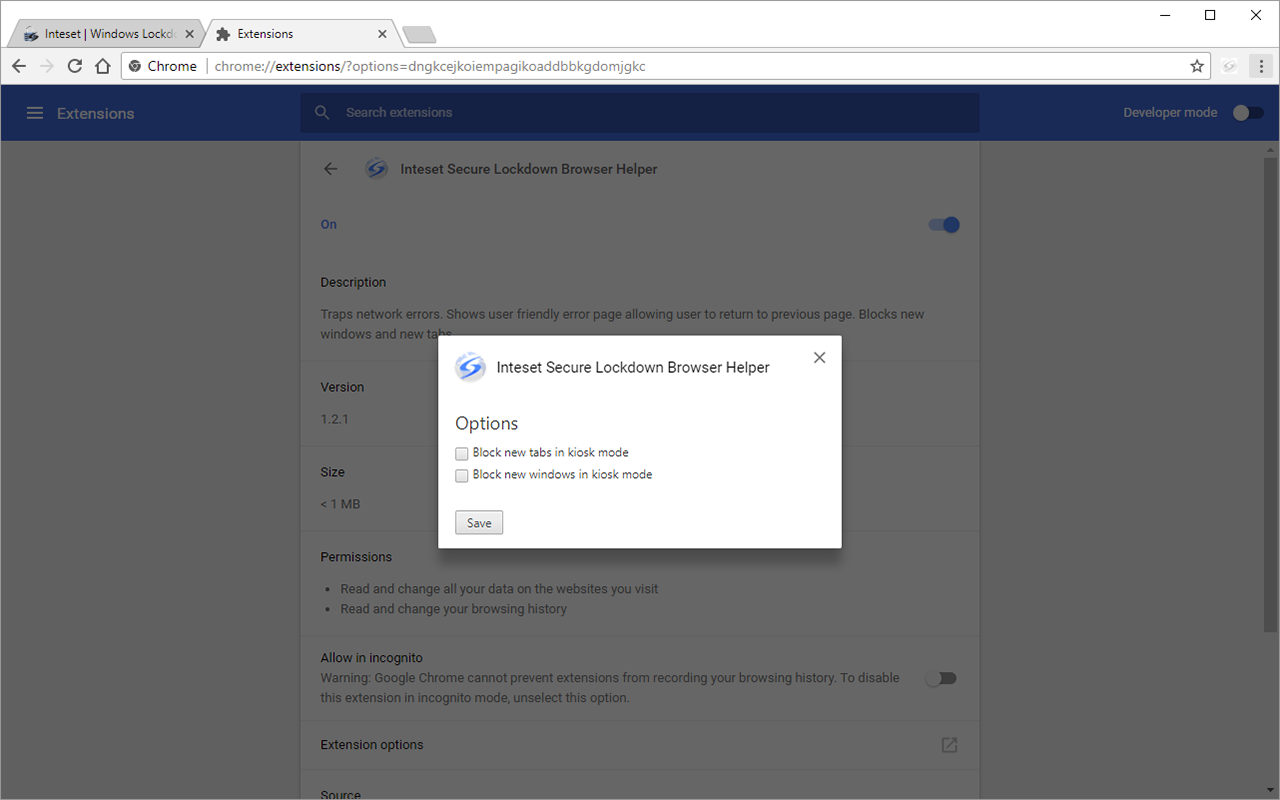Turn off the extension On switch

click(x=944, y=225)
